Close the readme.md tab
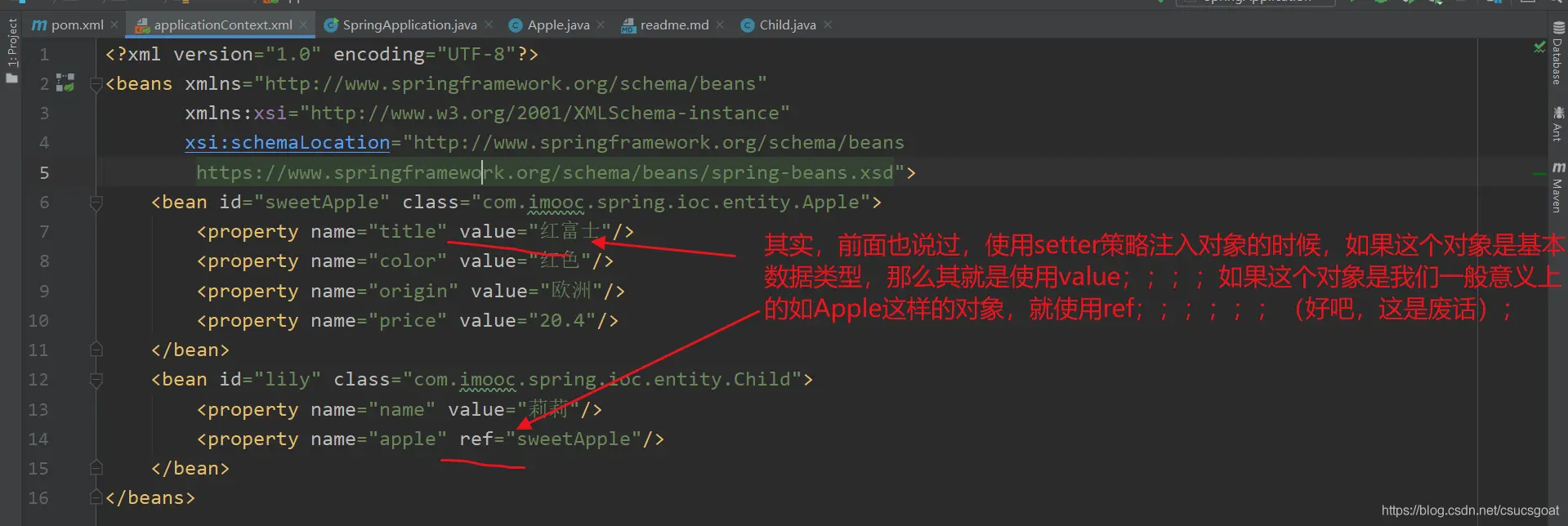1568x526 pixels. pos(720,25)
